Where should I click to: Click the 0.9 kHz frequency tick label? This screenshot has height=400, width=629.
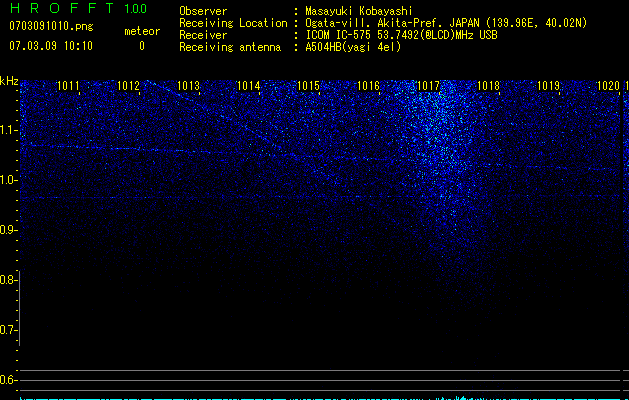coord(8,230)
